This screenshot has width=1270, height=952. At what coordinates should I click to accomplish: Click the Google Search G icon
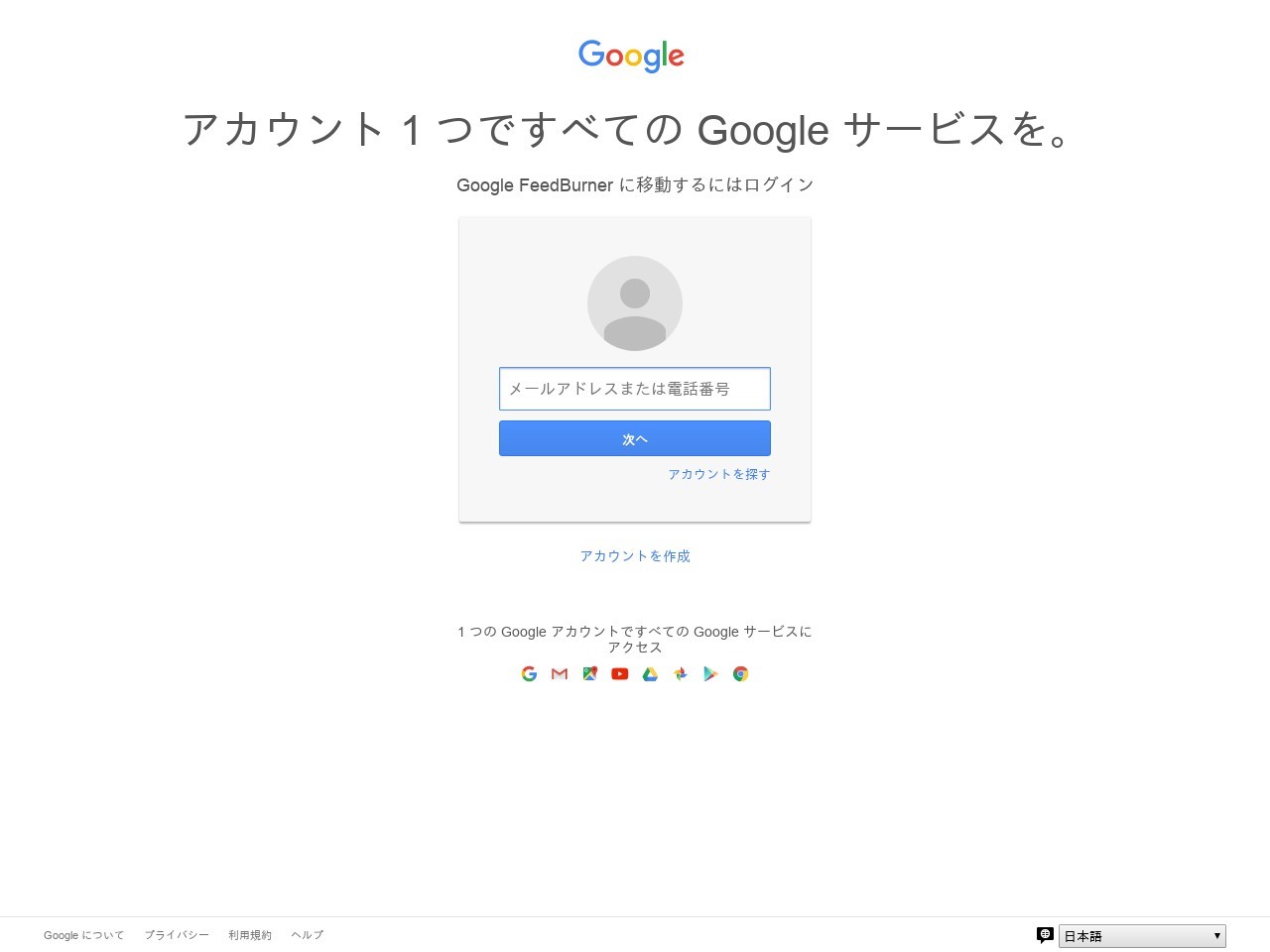(529, 673)
